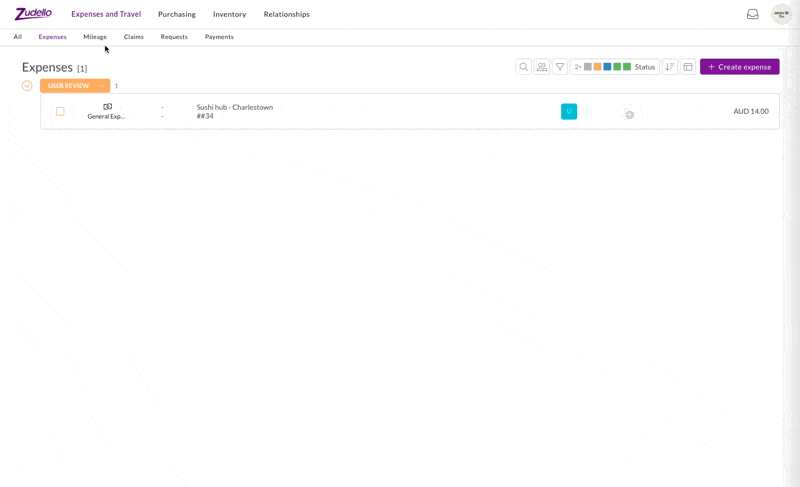Open the Expenses and Travel menu

coord(106,14)
